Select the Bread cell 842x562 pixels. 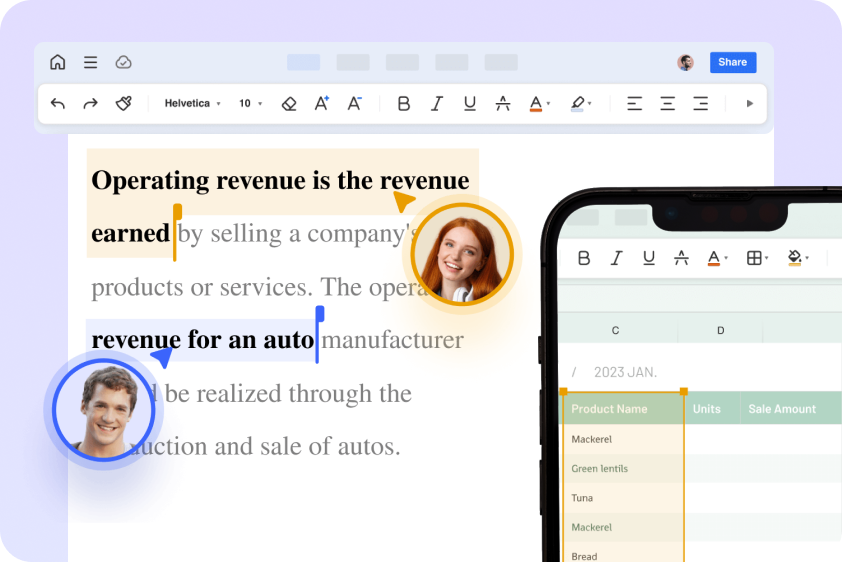pos(623,553)
